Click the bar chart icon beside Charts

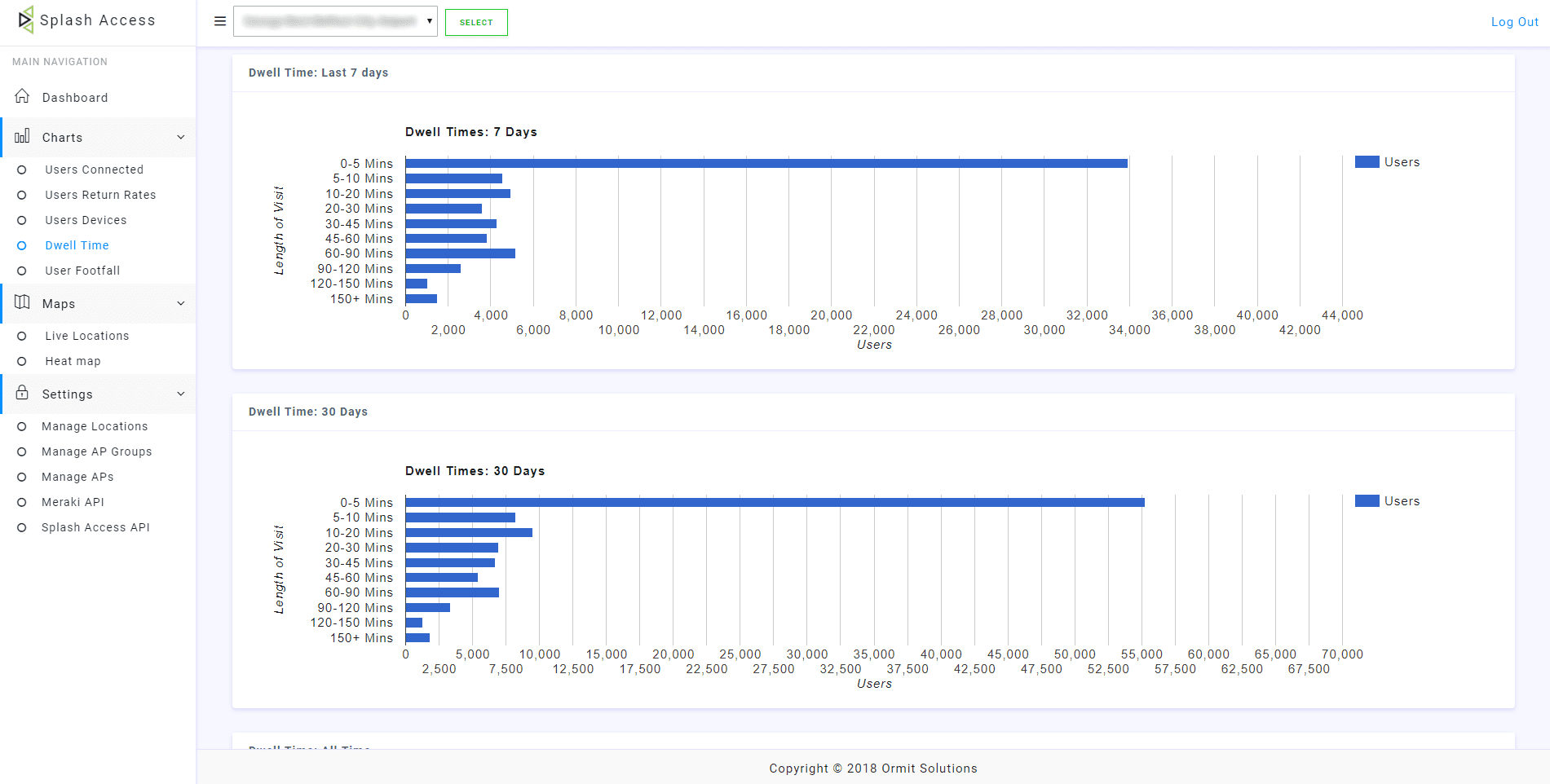[22, 137]
